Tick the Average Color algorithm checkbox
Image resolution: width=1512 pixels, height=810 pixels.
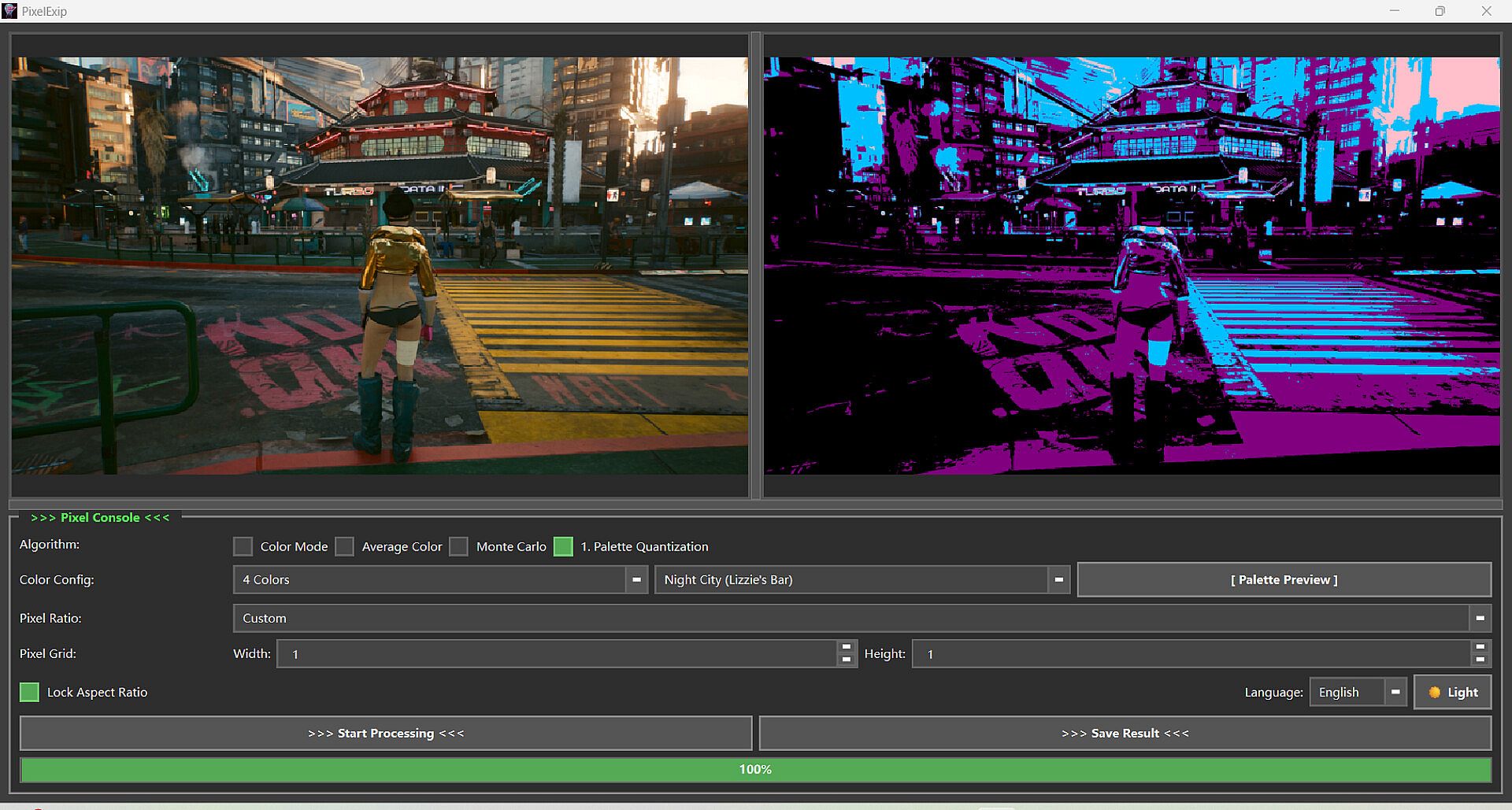coord(345,546)
